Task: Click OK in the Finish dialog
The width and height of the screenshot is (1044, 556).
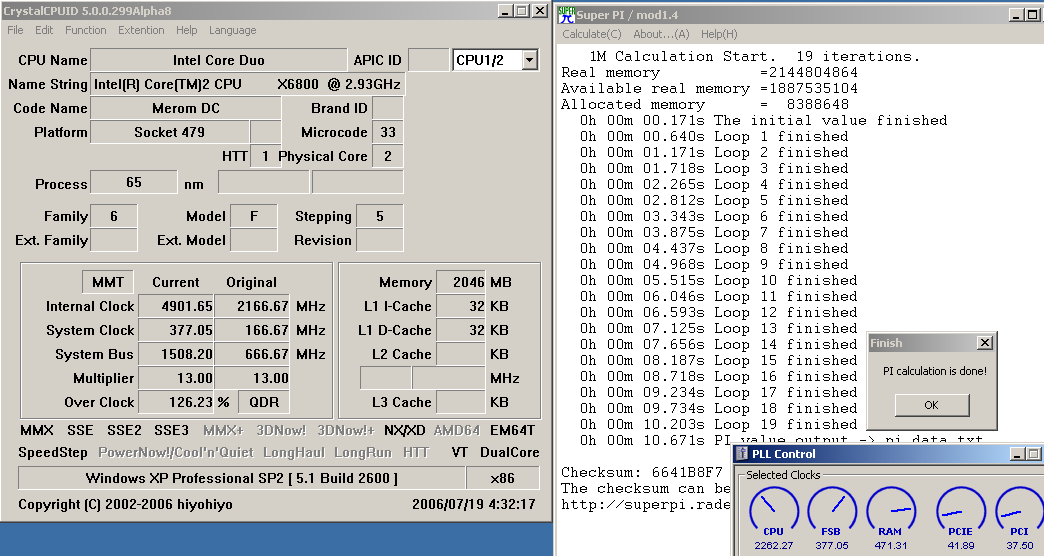Action: pos(931,405)
